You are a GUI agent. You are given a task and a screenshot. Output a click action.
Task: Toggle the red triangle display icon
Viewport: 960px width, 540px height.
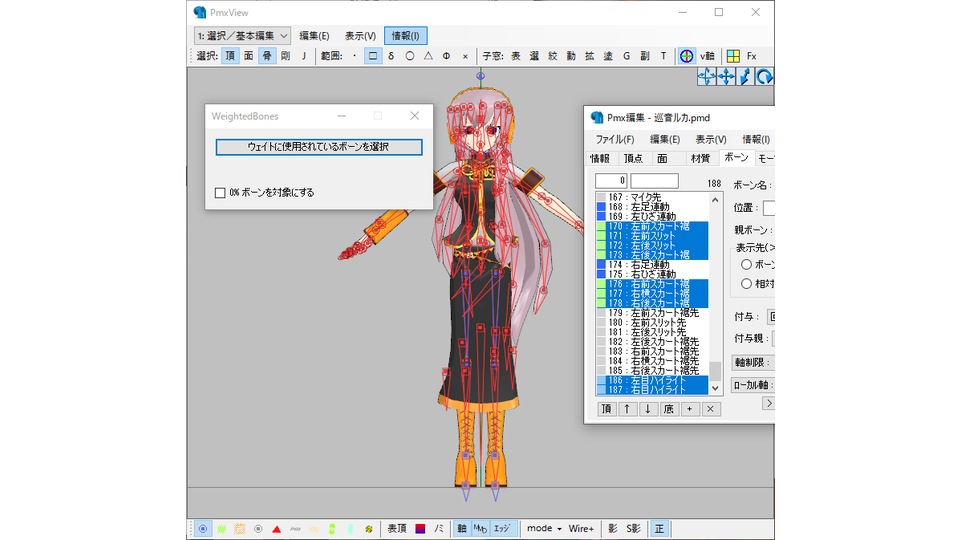coord(276,529)
